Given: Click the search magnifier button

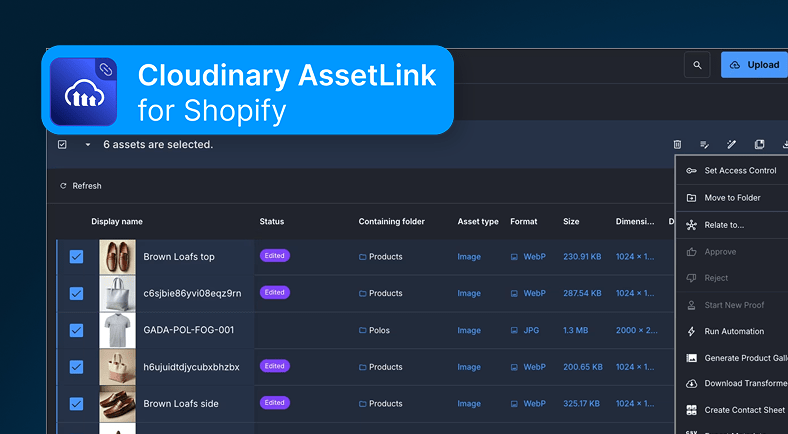Looking at the screenshot, I should 697,65.
